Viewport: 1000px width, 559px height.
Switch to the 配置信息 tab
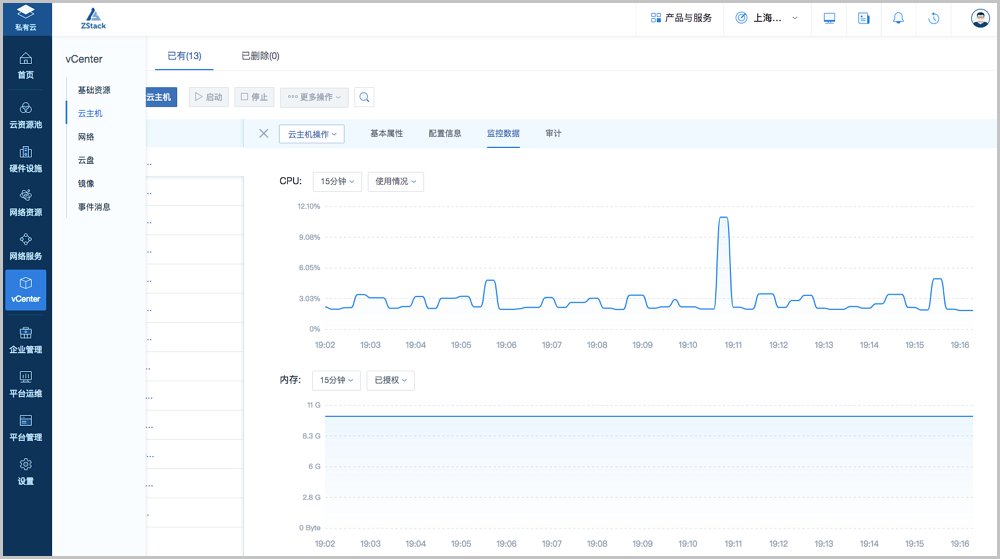445,133
